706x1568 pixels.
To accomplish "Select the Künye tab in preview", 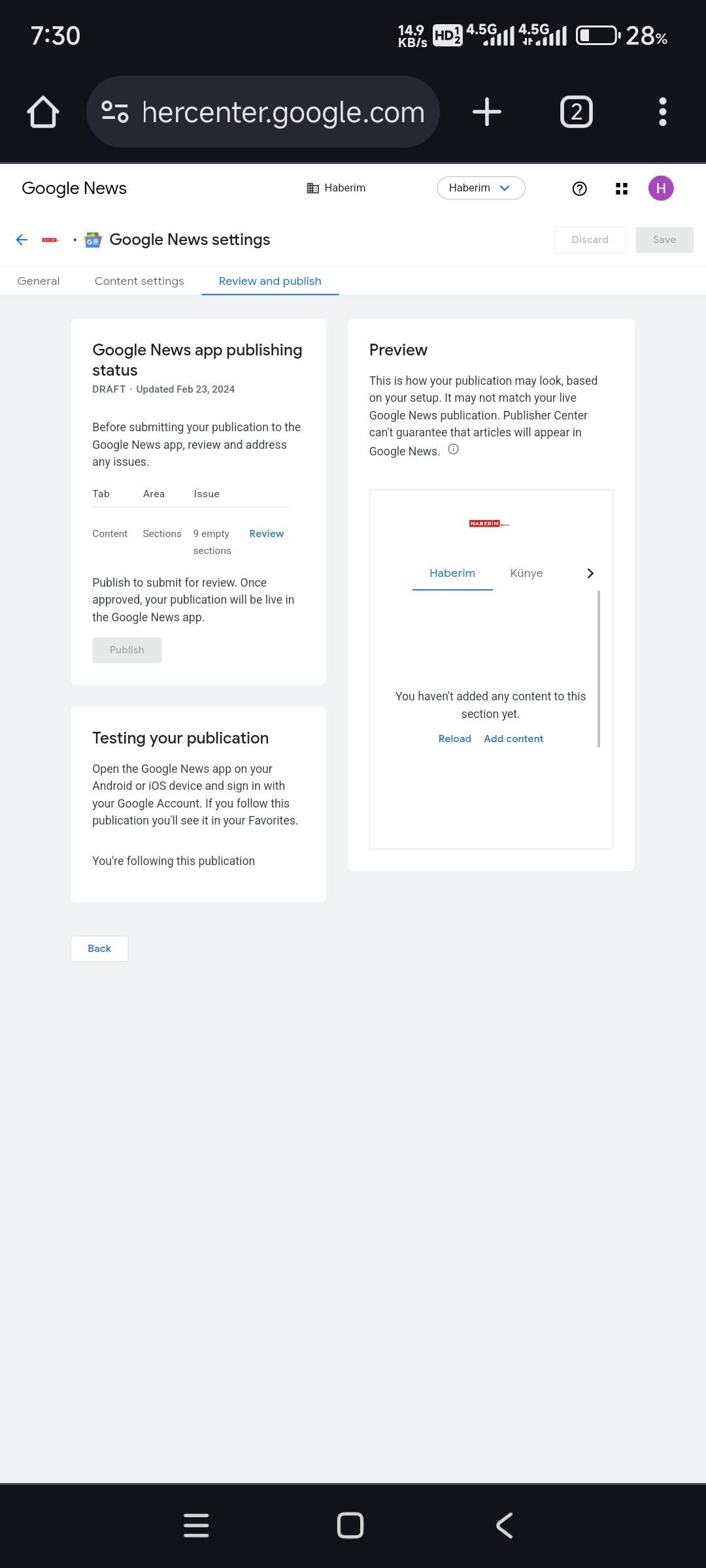I will pos(526,573).
